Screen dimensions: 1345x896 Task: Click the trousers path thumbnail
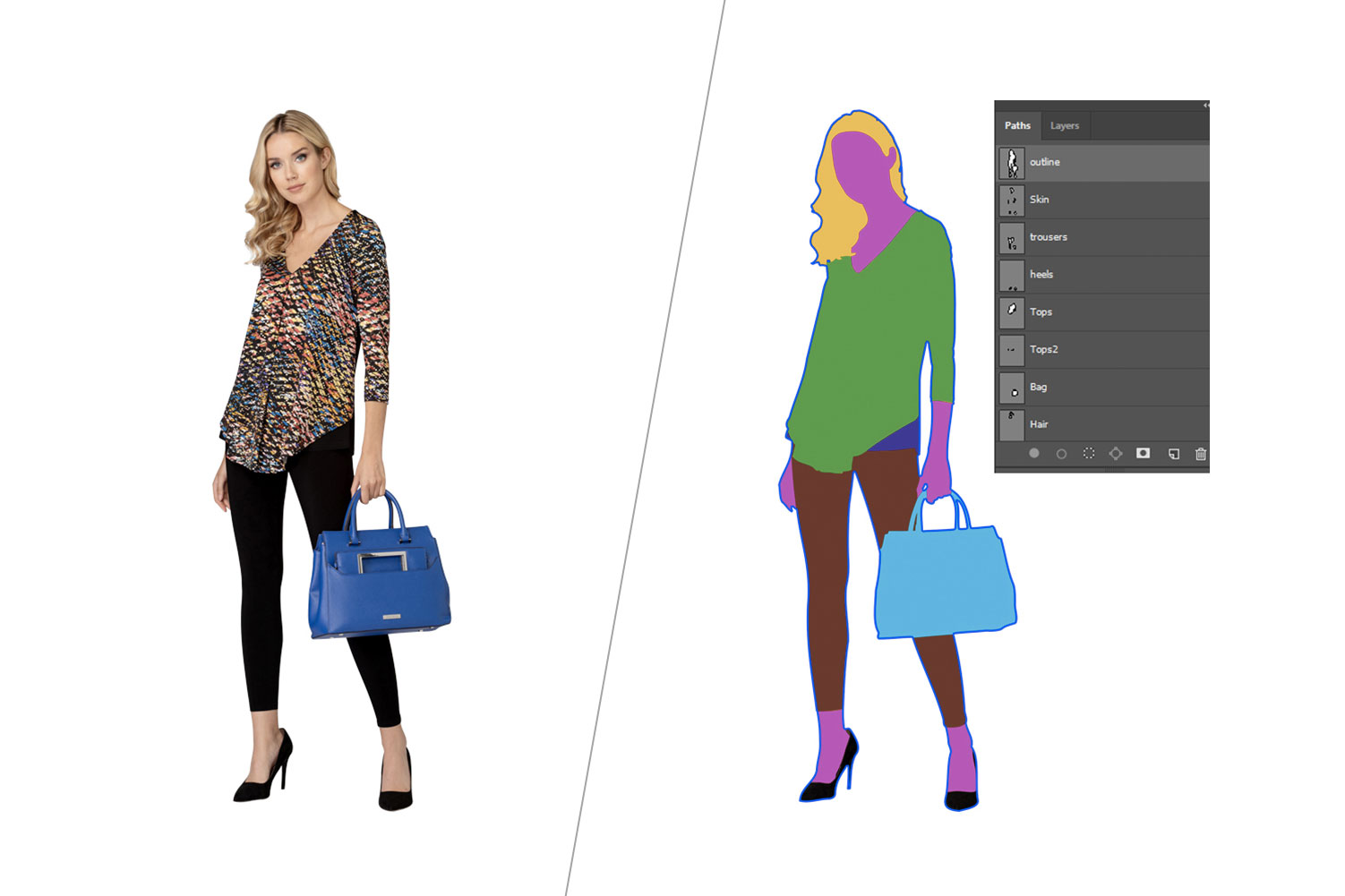tap(1012, 238)
